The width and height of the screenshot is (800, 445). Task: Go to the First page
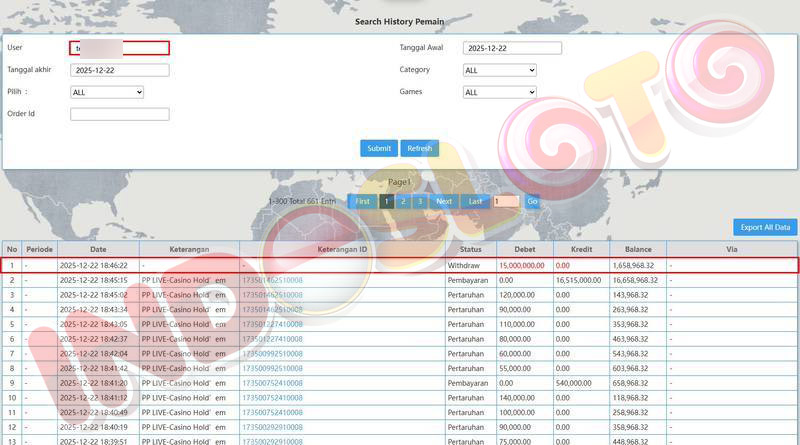point(362,201)
